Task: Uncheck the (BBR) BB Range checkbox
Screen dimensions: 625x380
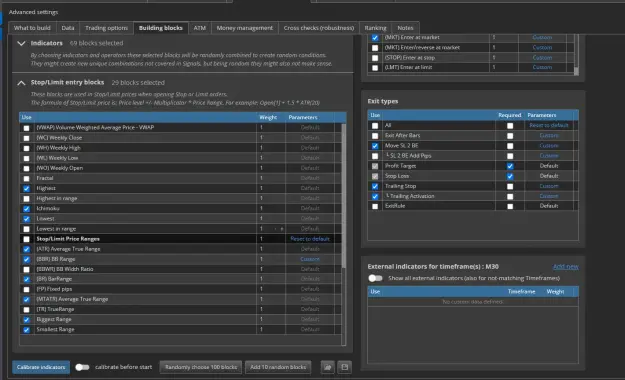Action: point(26,260)
